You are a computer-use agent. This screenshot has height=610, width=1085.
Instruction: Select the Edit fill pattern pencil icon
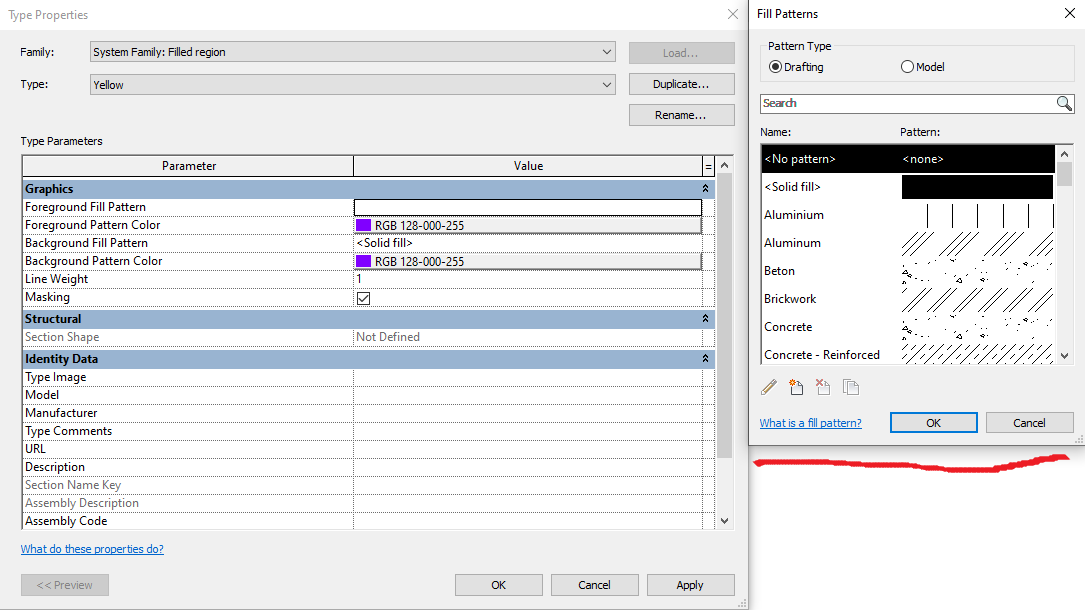tap(768, 387)
